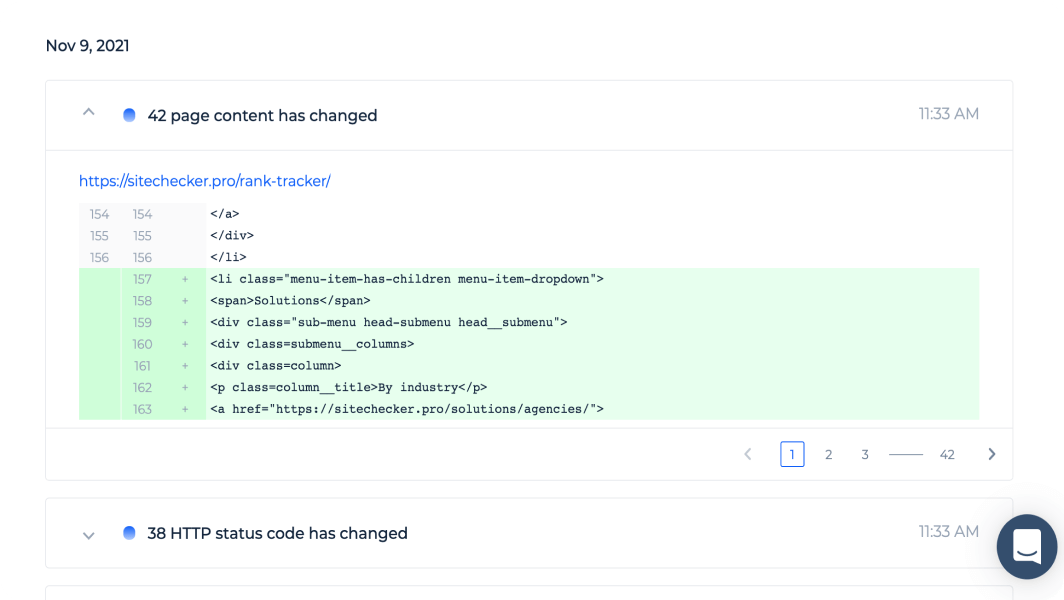Screen dimensions: 1064x600
Task: Click the '38 HTTP status code has changed' title
Action: click(x=278, y=533)
